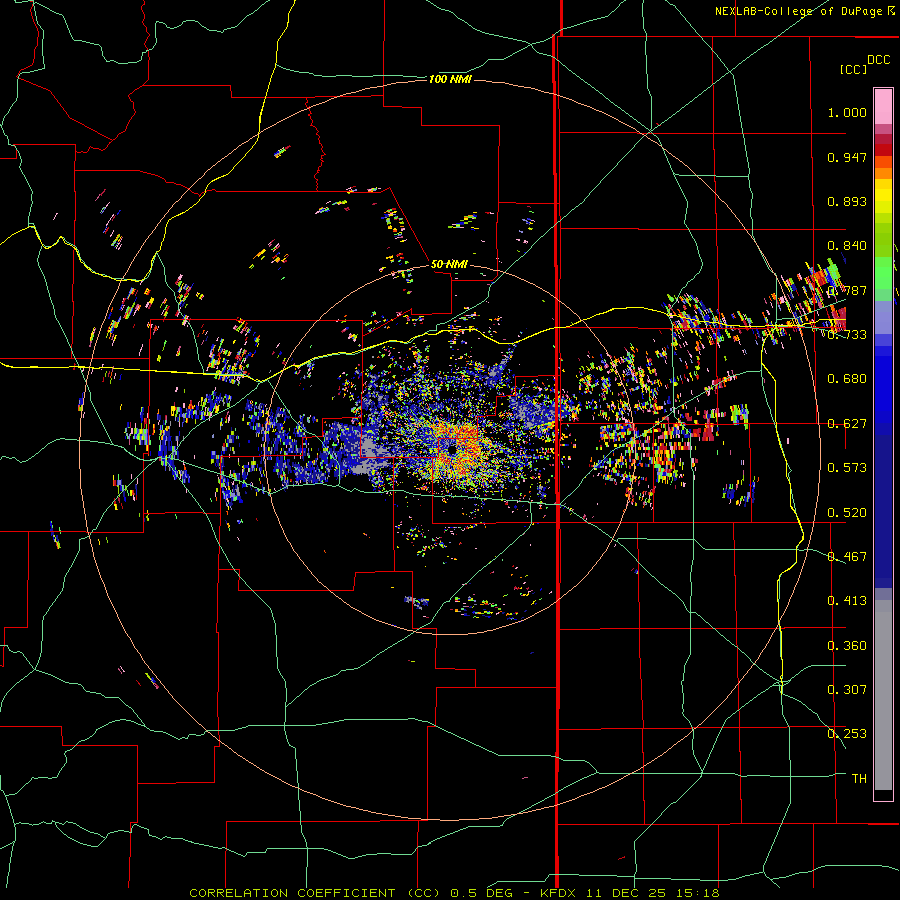Click the 0.733 legend value
The width and height of the screenshot is (900, 900).
point(847,335)
